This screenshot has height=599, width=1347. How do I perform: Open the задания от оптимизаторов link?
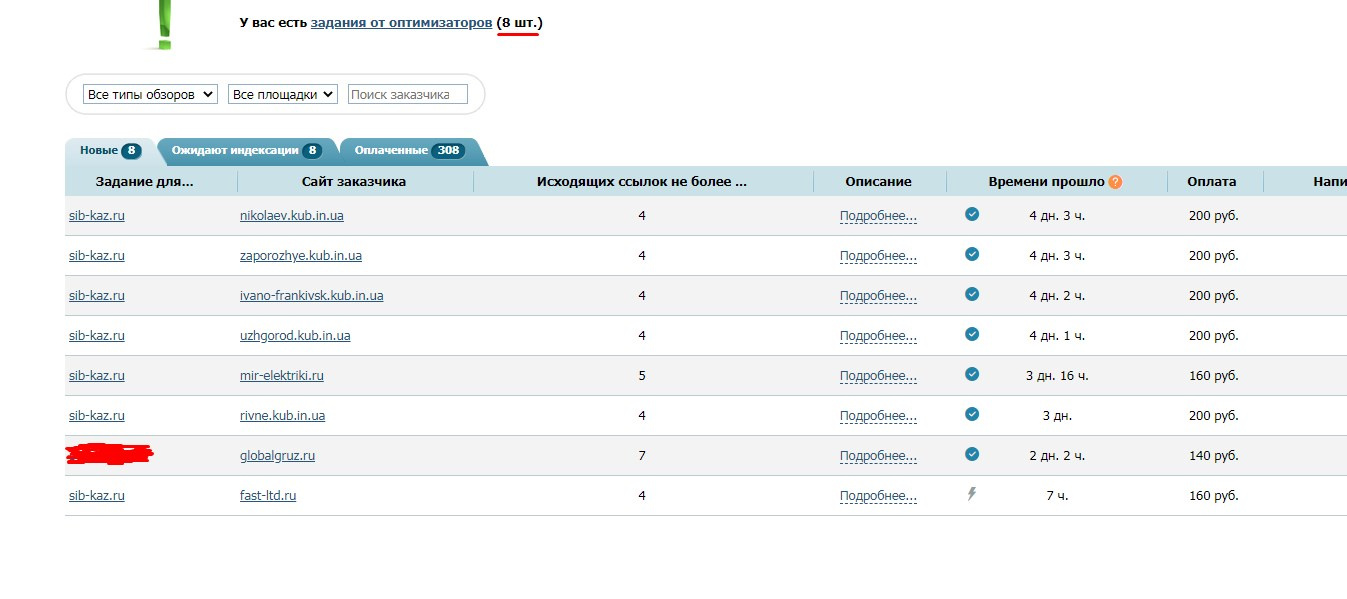401,22
